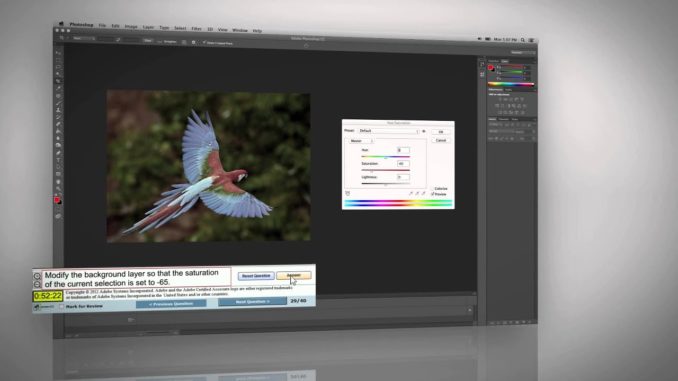Open the Preset Default dropdown
Image resolution: width=678 pixels, height=381 pixels.
[389, 131]
